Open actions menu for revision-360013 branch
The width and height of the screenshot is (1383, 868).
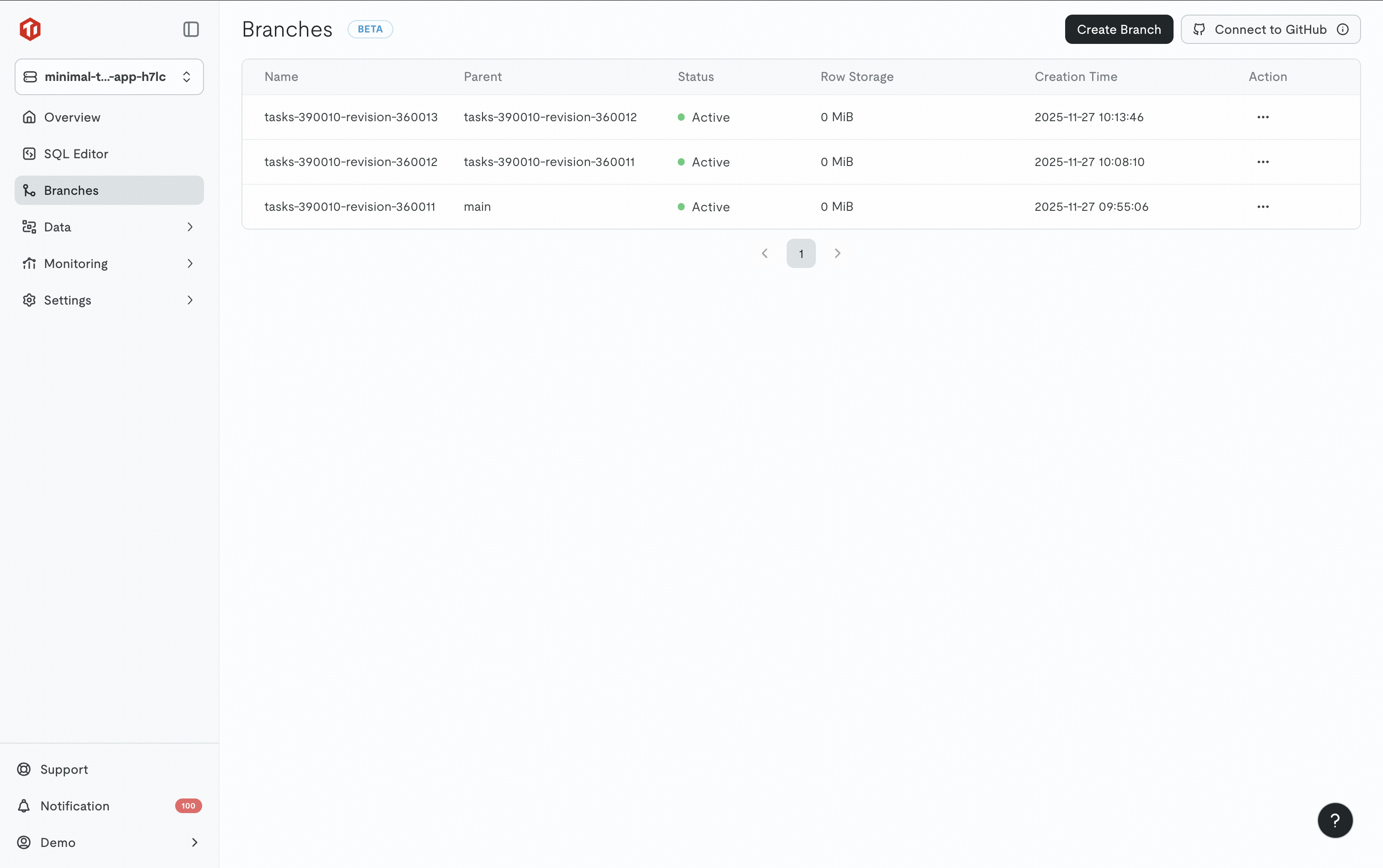[1262, 117]
